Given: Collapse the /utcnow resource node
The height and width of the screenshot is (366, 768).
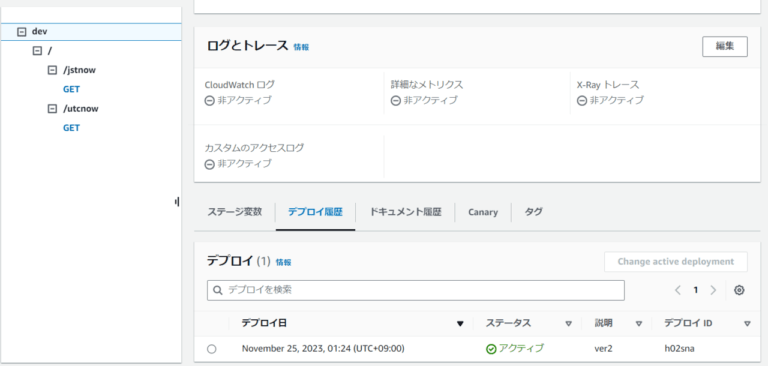Looking at the screenshot, I should [x=52, y=109].
